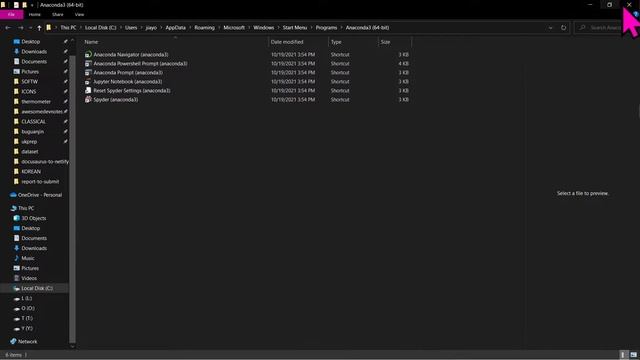Jump to Microsoft in address bar
This screenshot has width=640, height=360.
pos(234,28)
